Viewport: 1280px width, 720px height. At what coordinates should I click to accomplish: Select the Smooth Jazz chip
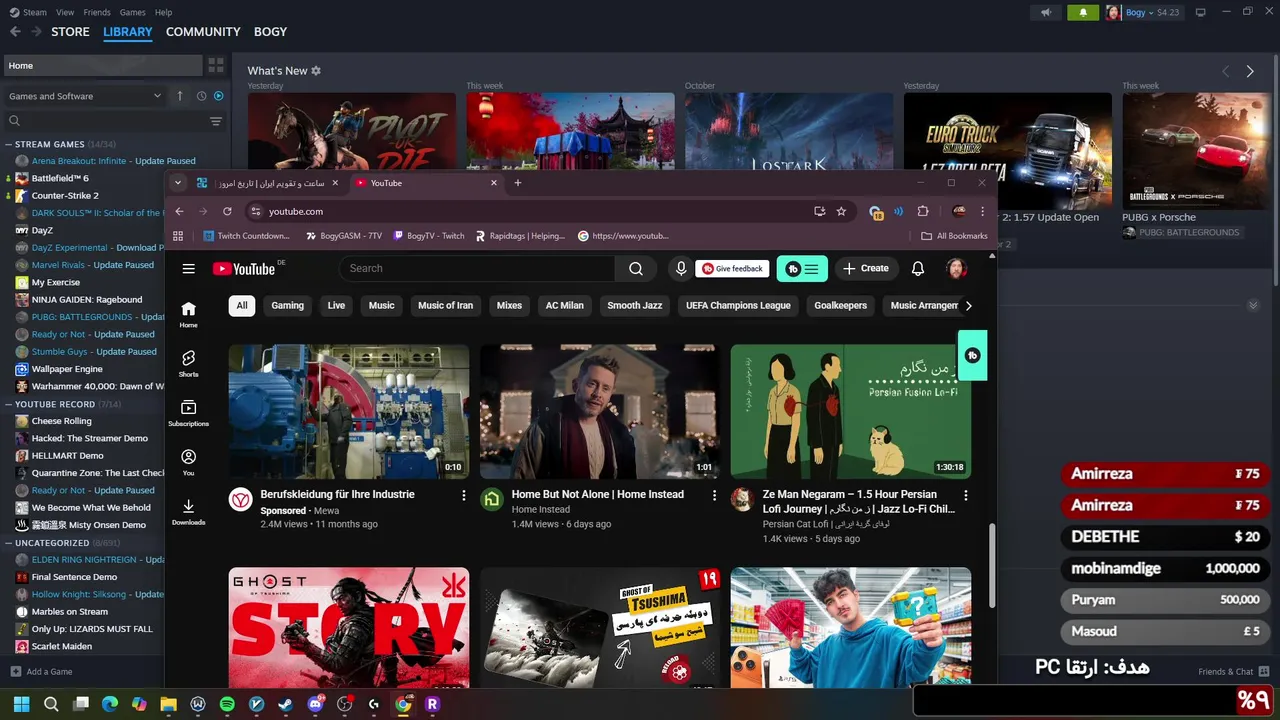click(x=635, y=306)
